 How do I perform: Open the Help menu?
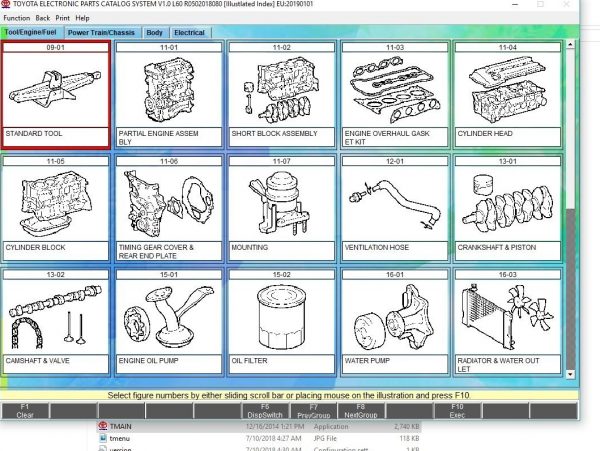pos(82,18)
